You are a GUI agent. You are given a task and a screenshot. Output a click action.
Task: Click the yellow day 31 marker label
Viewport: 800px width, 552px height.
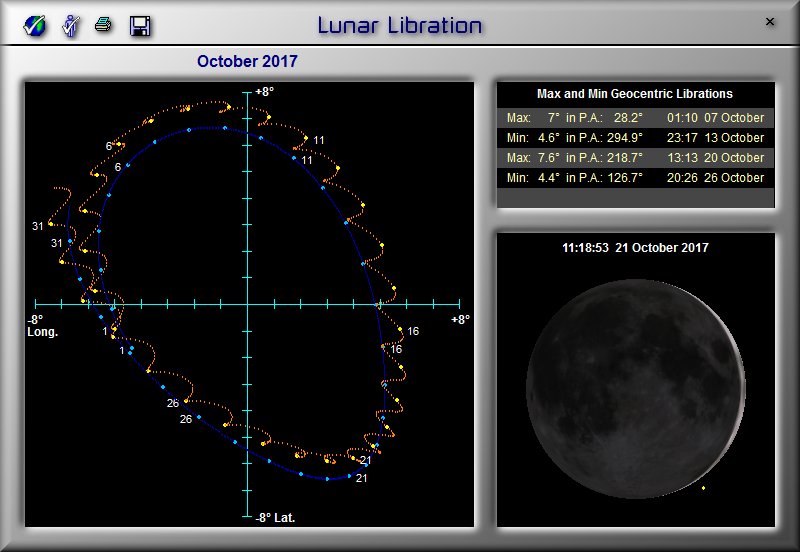[38, 227]
